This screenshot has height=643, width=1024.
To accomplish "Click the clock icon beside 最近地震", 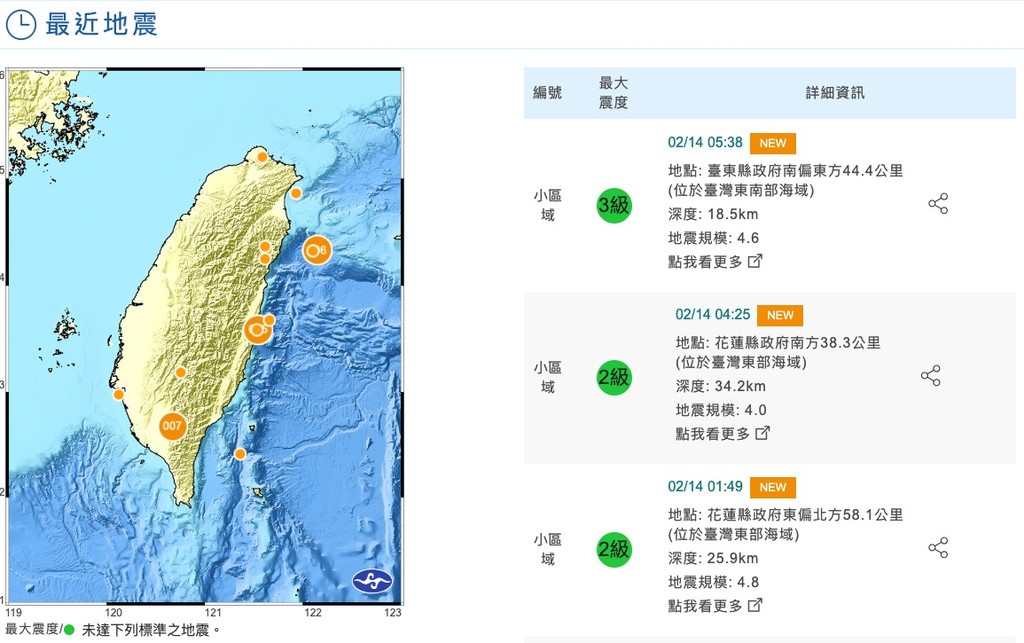I will [22, 25].
